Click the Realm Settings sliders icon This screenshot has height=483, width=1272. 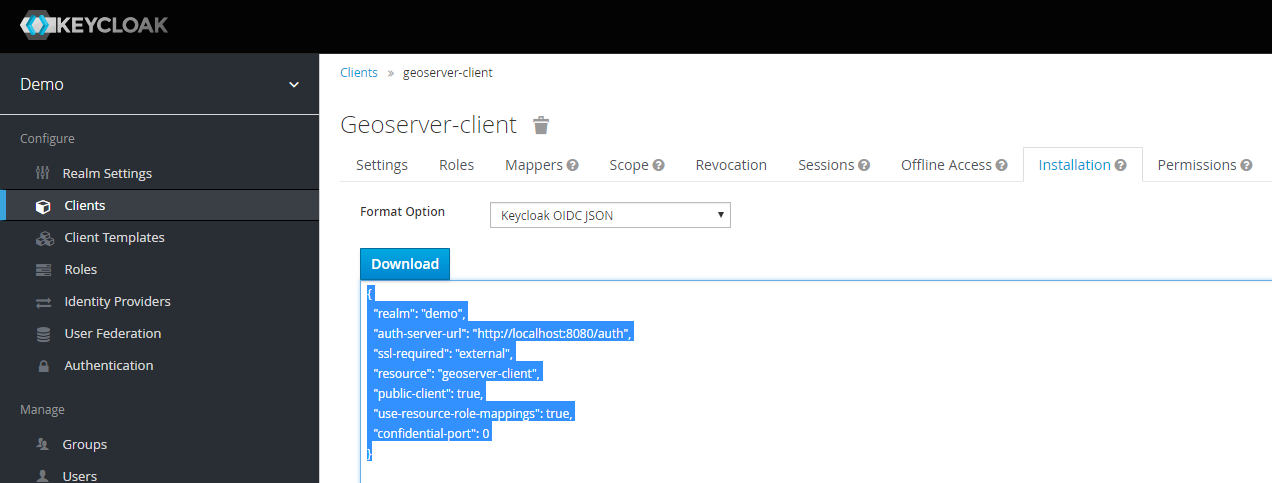(42, 173)
